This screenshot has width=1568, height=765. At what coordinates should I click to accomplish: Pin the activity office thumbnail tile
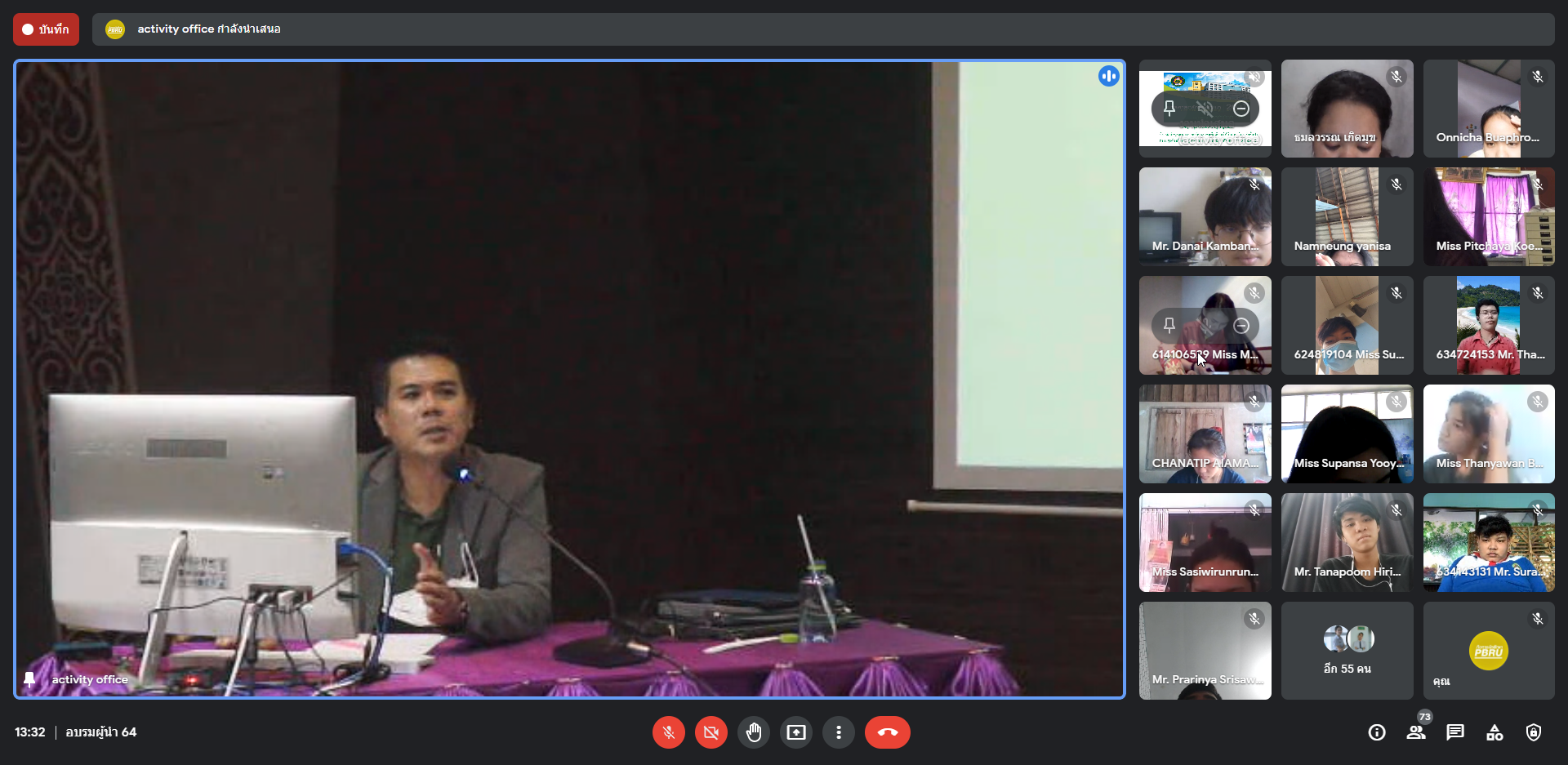(1169, 109)
